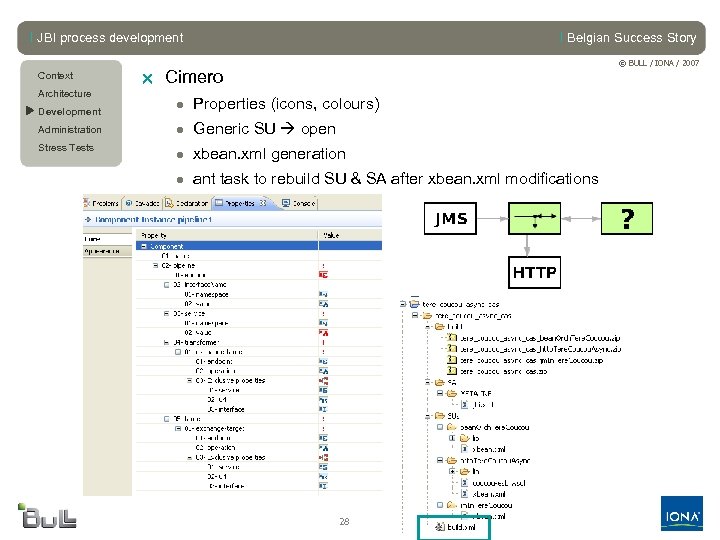The image size is (720, 540).
Task: Click the green question mark component
Action: click(x=627, y=218)
